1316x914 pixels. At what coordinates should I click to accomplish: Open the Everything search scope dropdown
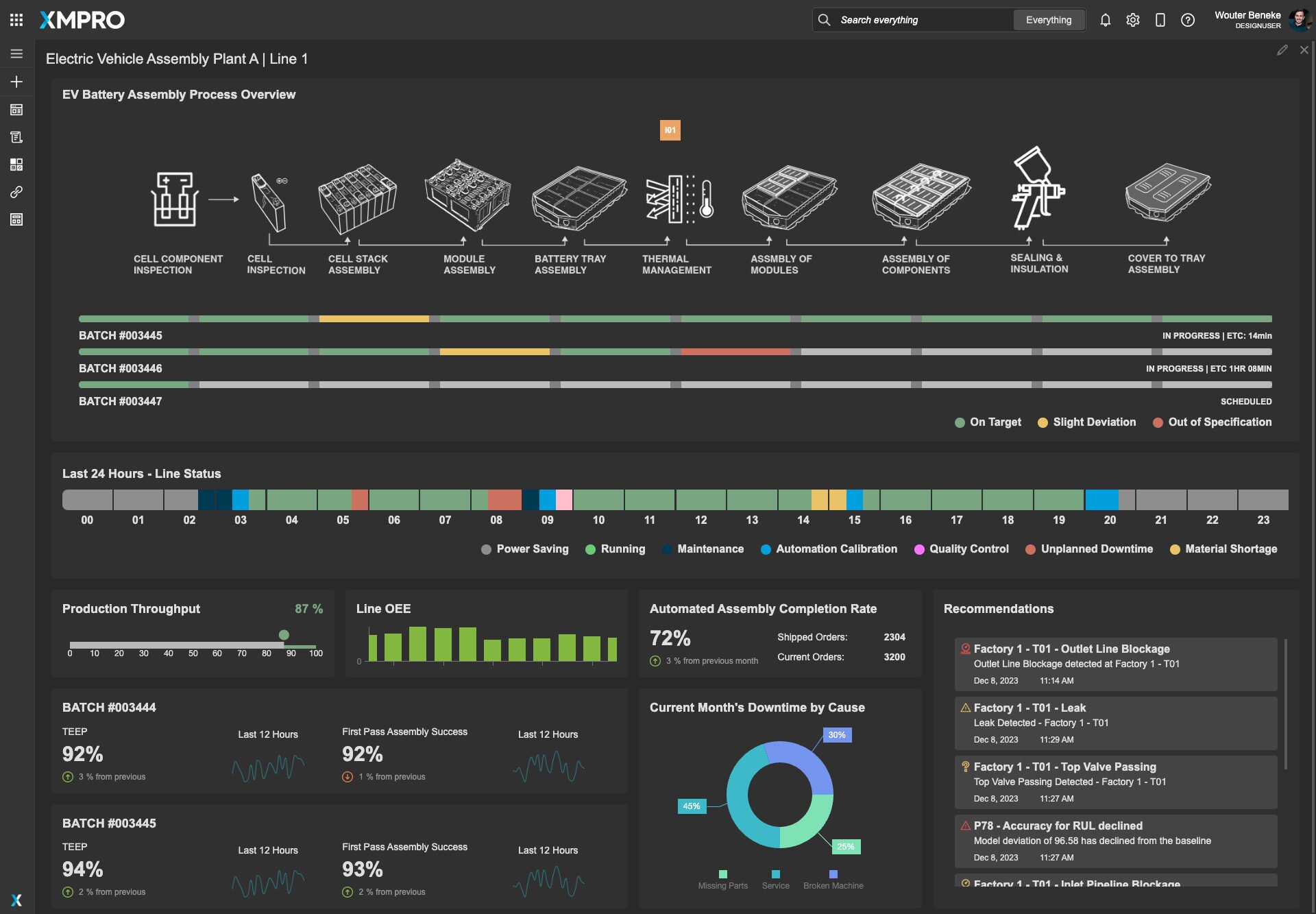[1048, 20]
